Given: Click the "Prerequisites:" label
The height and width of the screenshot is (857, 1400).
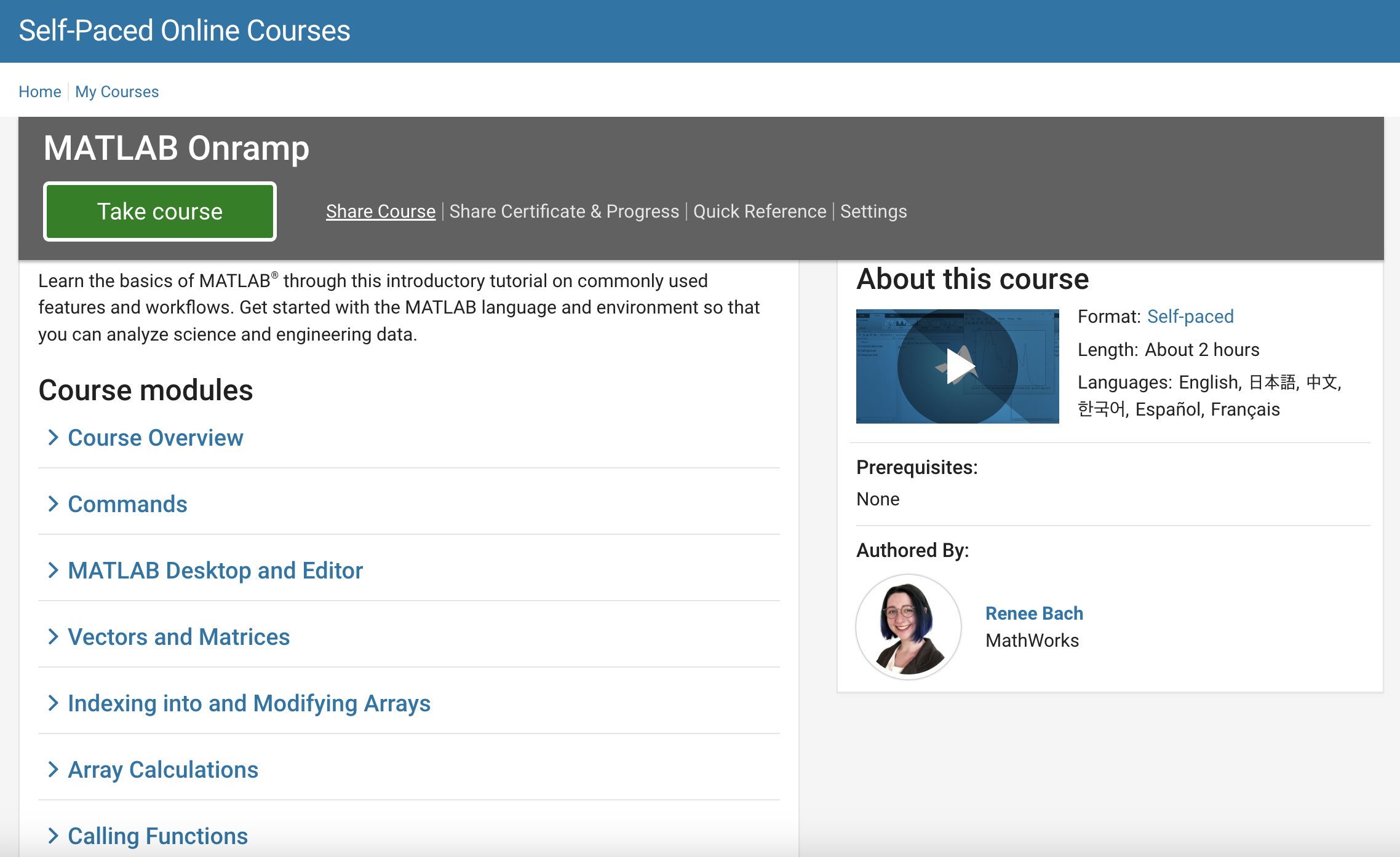Looking at the screenshot, I should [x=917, y=467].
